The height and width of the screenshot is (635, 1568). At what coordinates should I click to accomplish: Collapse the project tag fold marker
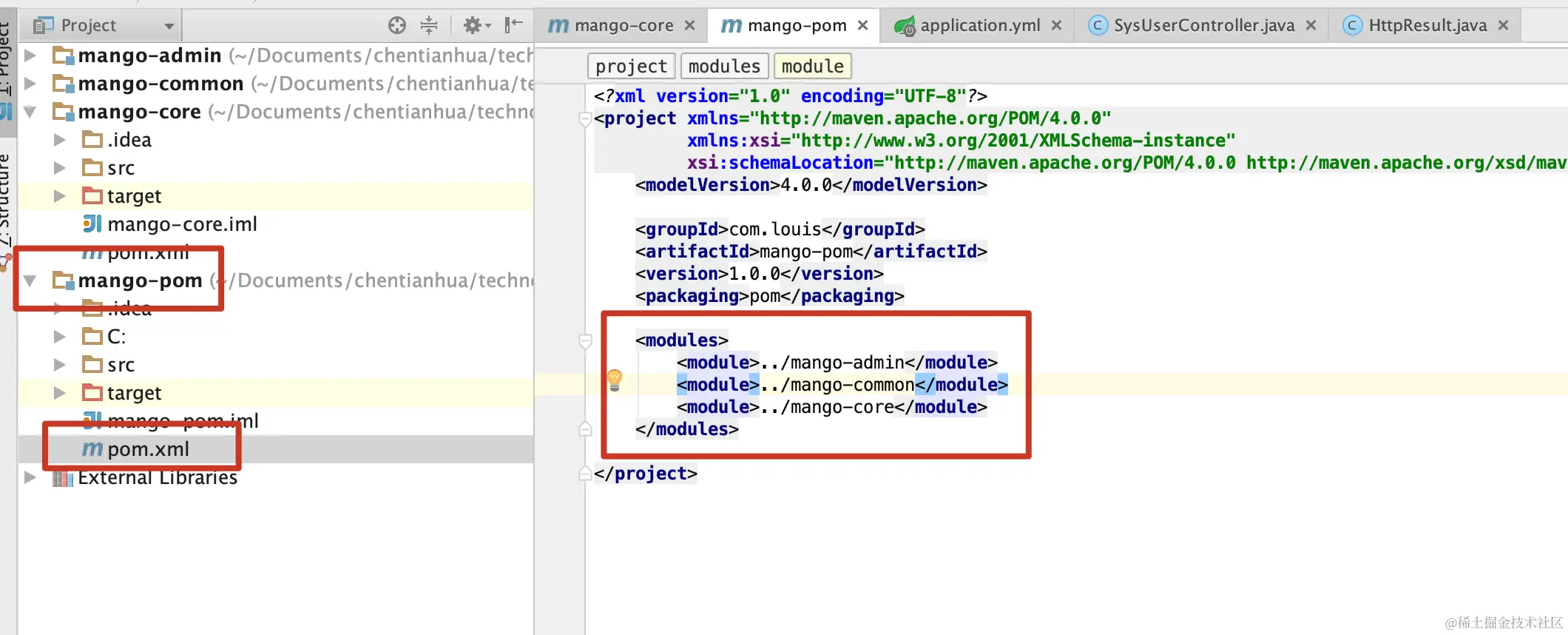click(x=585, y=119)
